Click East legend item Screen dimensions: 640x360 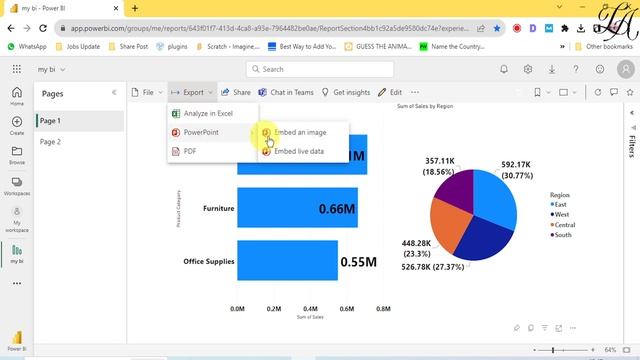pyautogui.click(x=558, y=204)
